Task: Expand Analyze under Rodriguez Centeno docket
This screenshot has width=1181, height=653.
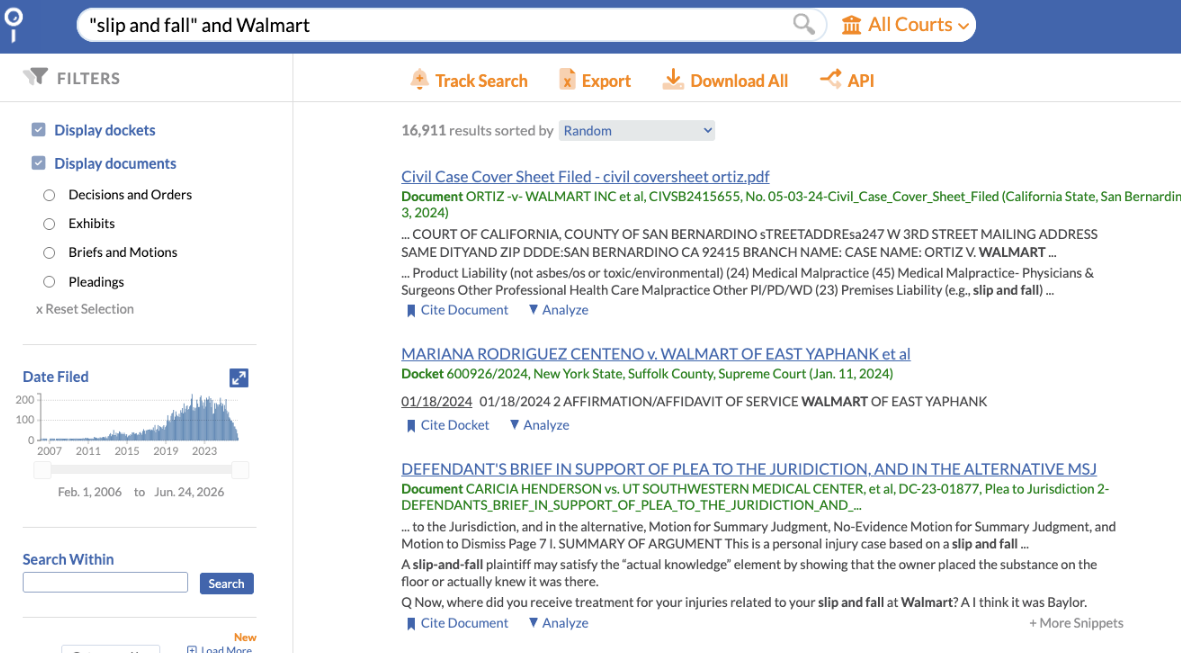Action: 539,425
